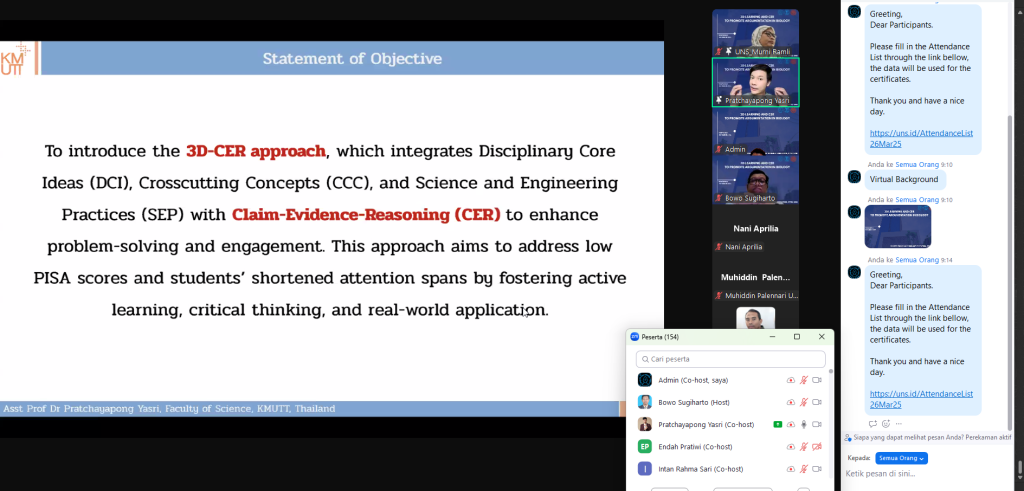Click the muted mic icon on the Admin video tile
The height and width of the screenshot is (491, 1024).
(x=719, y=150)
